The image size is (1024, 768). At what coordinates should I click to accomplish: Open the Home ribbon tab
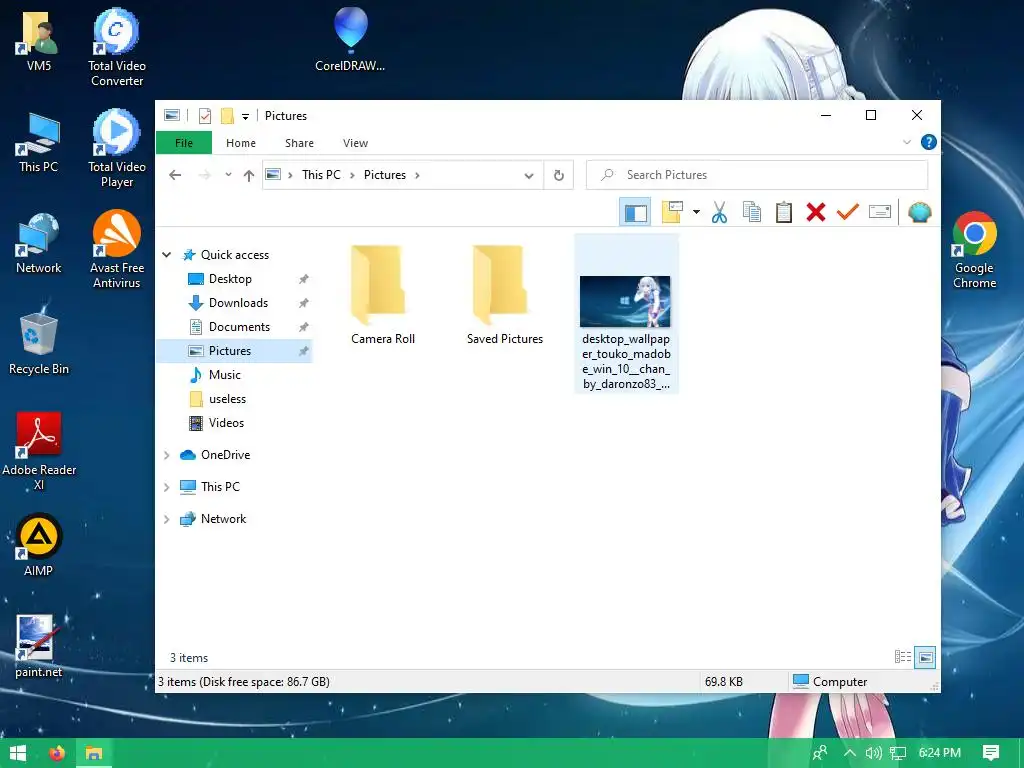[240, 143]
